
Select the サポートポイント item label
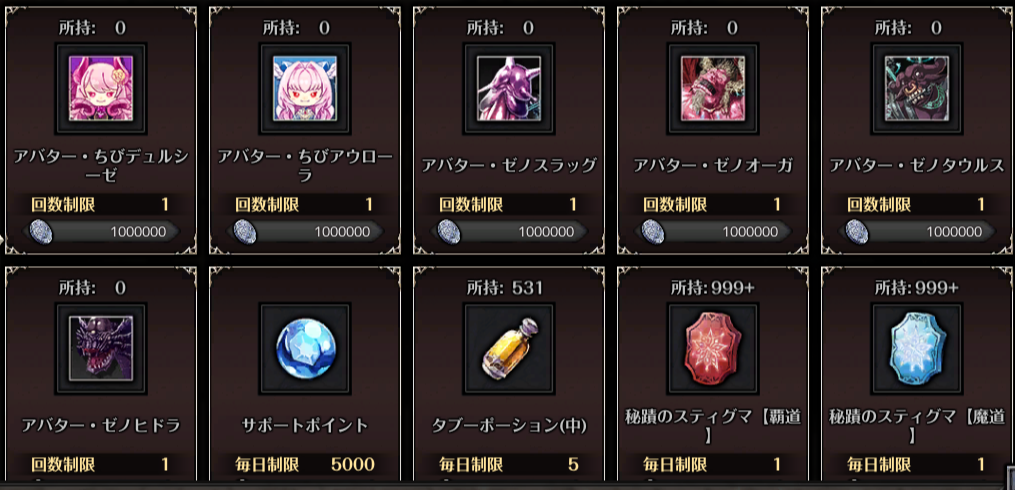pyautogui.click(x=305, y=425)
